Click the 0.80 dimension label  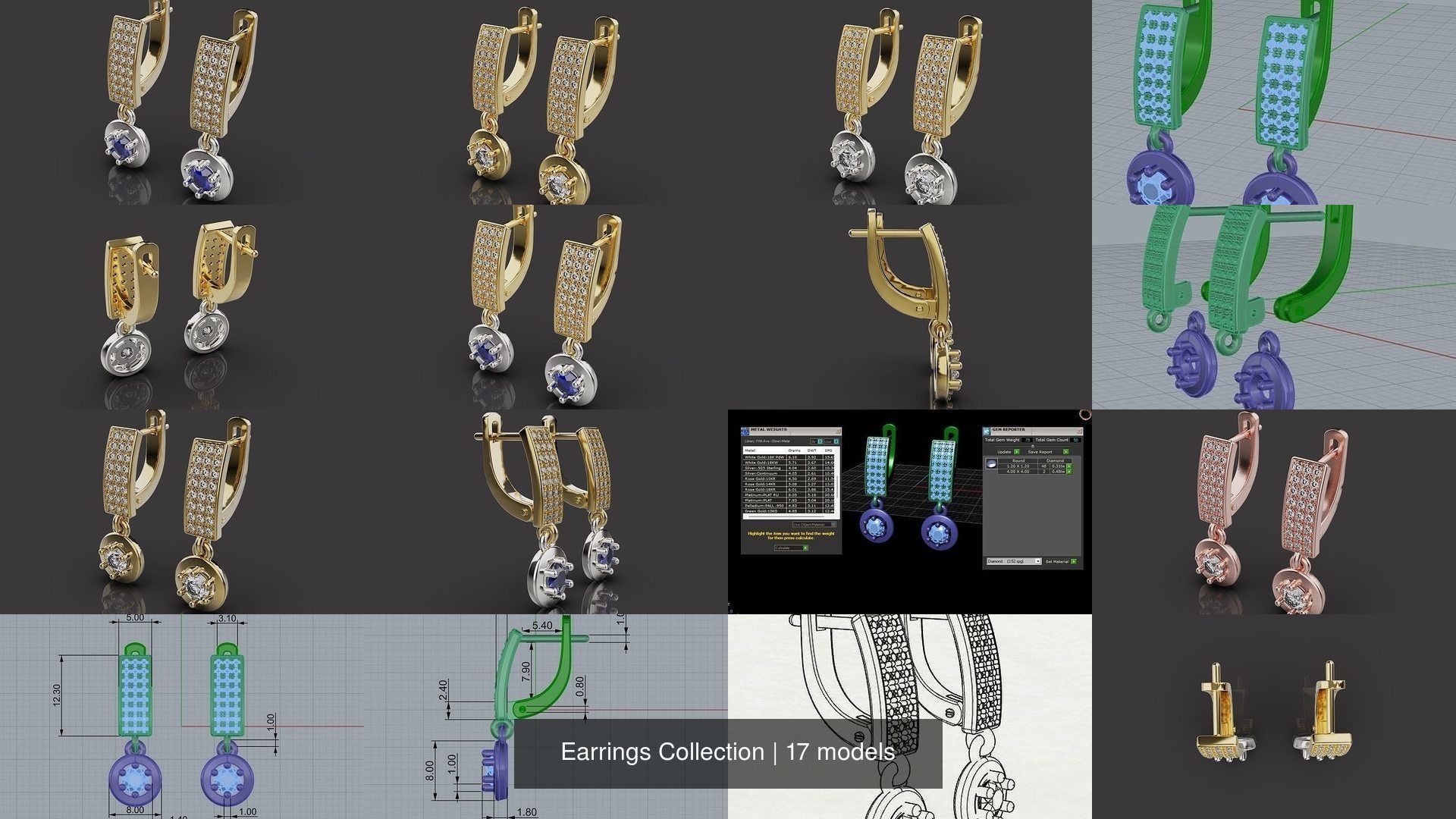click(580, 687)
